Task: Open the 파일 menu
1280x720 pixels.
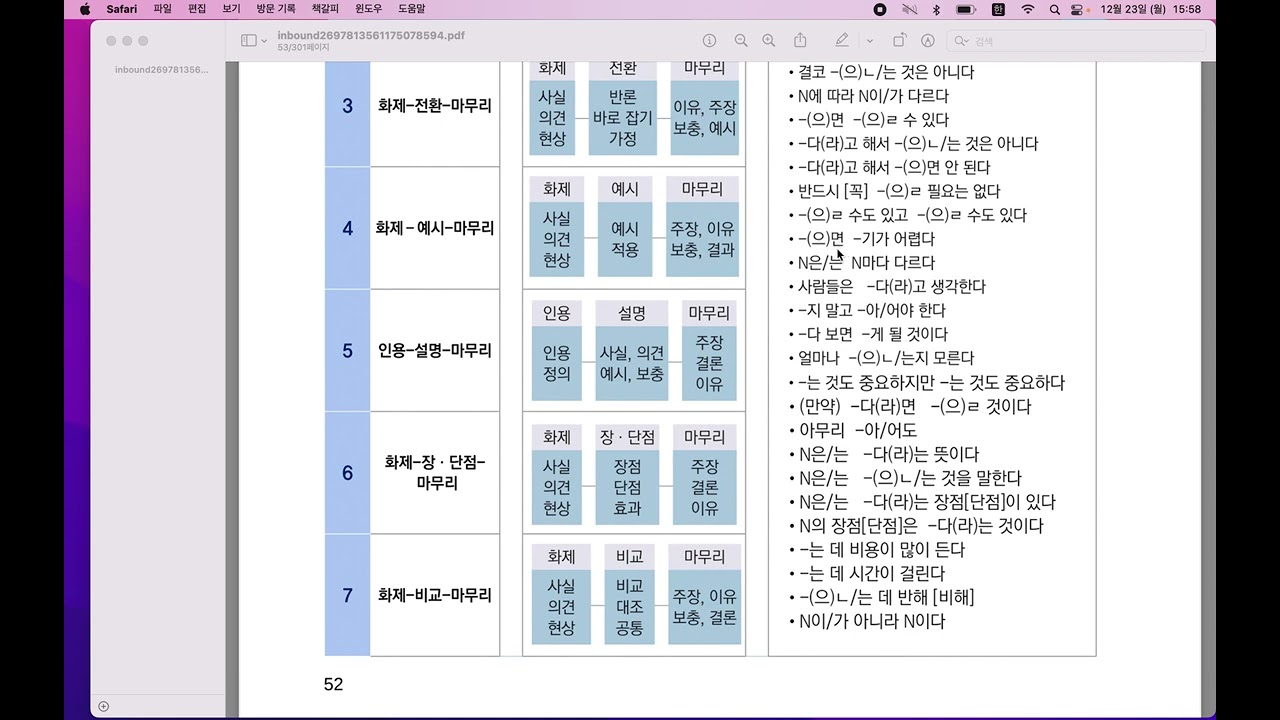Action: coord(162,9)
